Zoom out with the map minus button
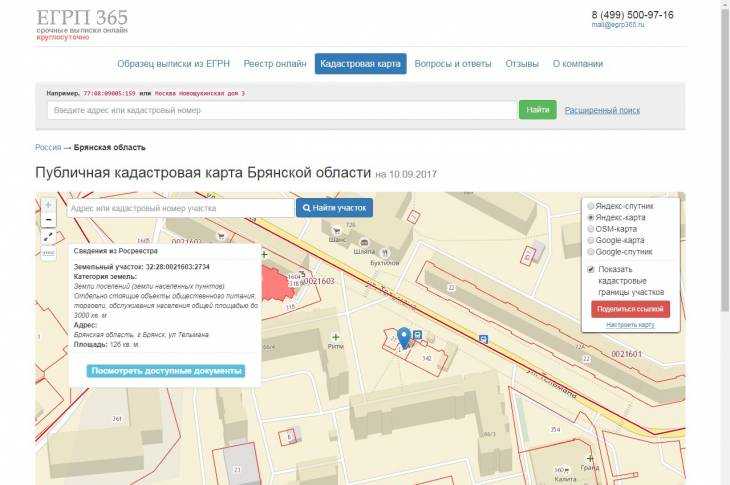This screenshot has width=730, height=485. (x=48, y=220)
